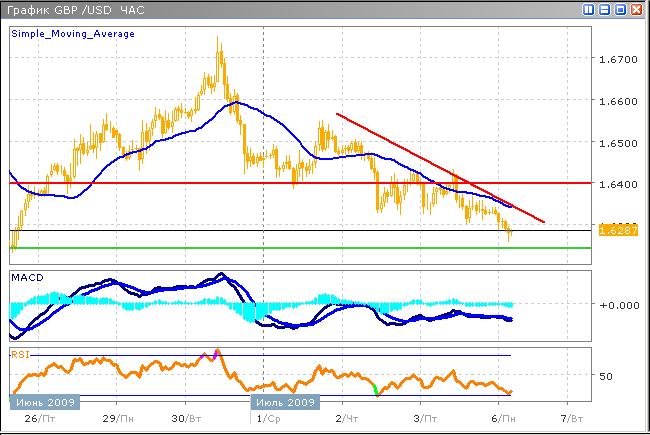Click the 3/Пт date label

click(x=425, y=419)
